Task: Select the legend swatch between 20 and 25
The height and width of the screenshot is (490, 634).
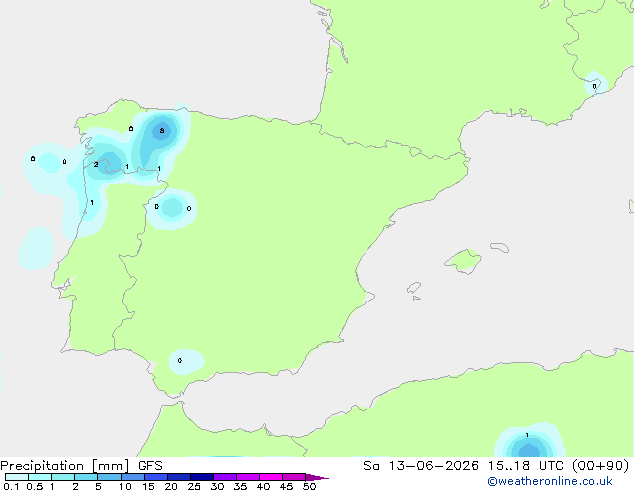Action: pyautogui.click(x=179, y=477)
